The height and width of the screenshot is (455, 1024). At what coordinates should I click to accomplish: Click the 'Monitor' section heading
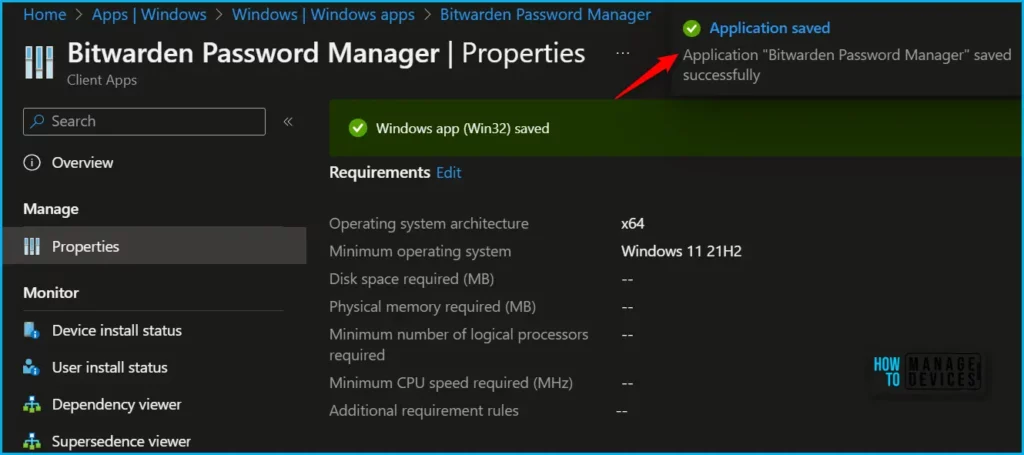pyautogui.click(x=51, y=293)
